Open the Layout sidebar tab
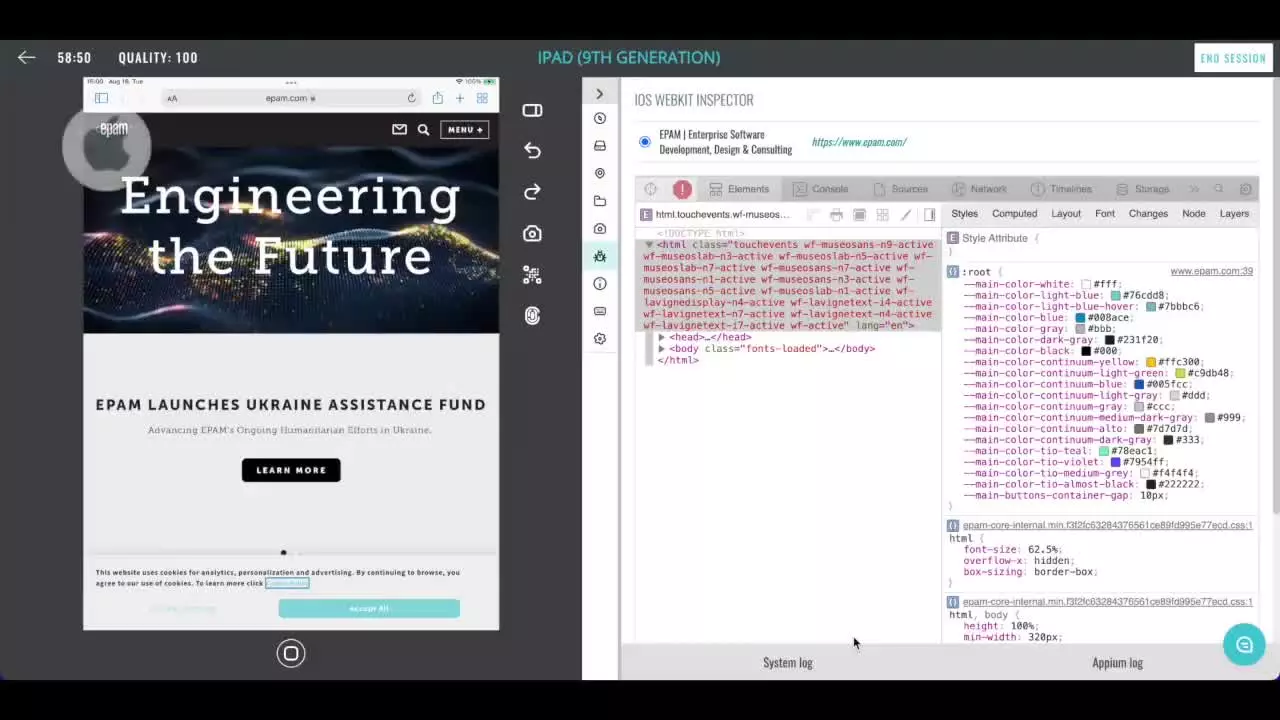The image size is (1280, 720). click(x=1066, y=214)
